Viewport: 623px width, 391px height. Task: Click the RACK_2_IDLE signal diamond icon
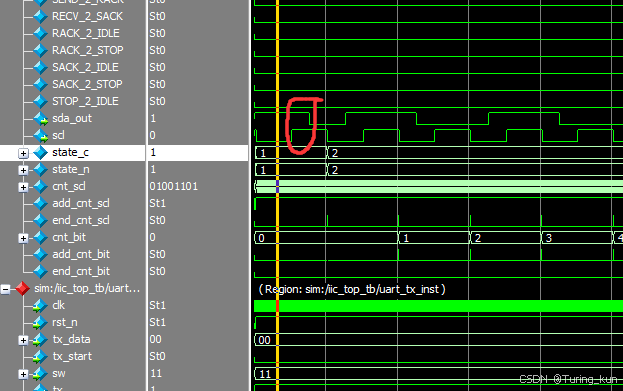pyautogui.click(x=40, y=33)
